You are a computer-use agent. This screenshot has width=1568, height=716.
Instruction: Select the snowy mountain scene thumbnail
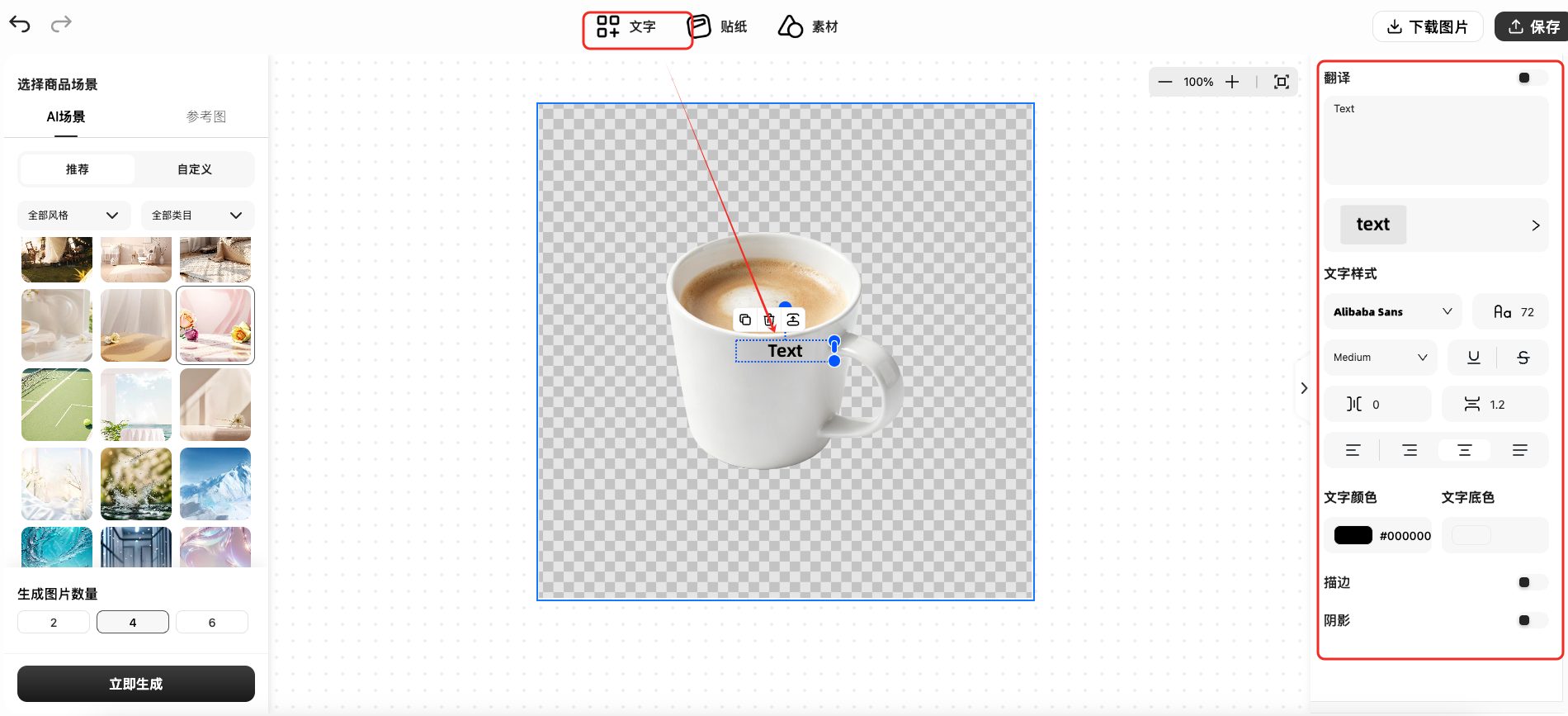215,483
